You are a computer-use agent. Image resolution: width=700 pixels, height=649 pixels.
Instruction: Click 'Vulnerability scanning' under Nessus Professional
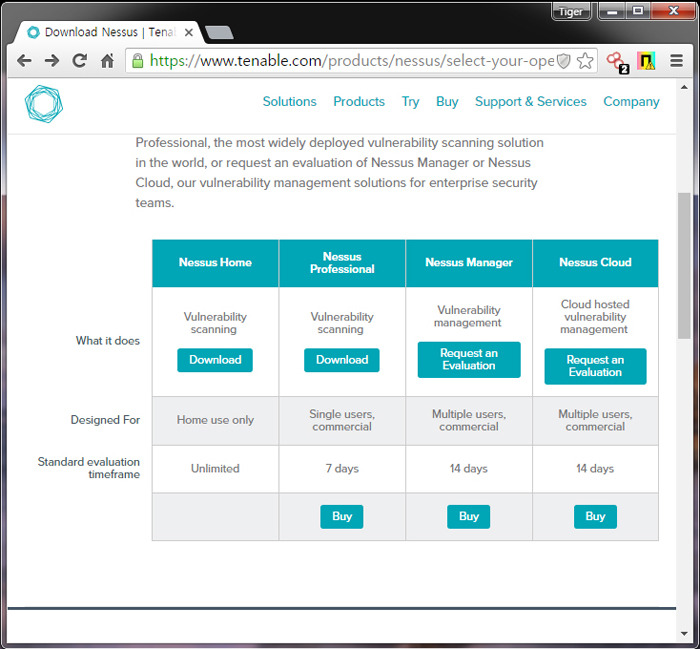[342, 323]
